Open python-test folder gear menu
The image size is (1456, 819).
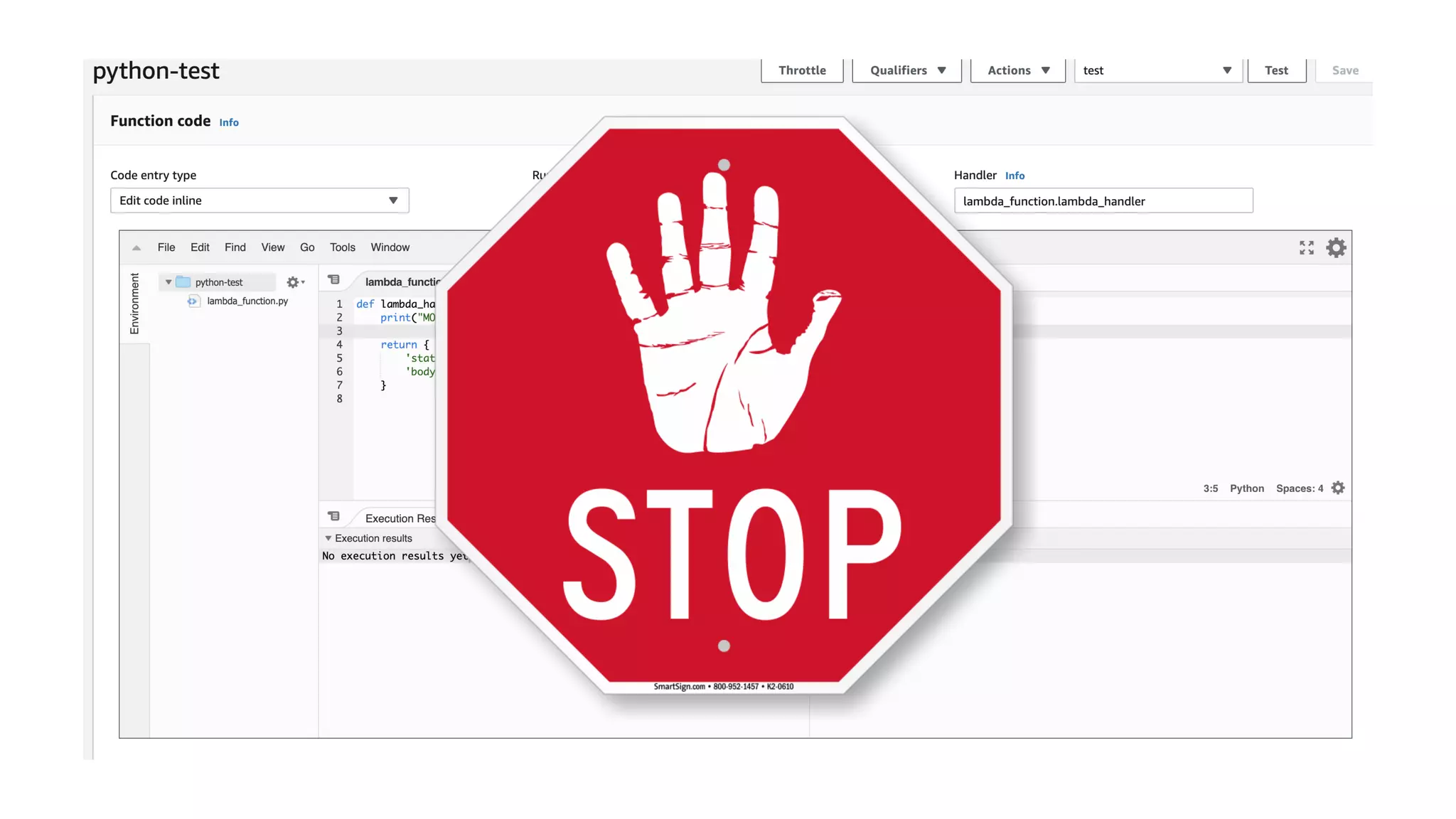(294, 282)
